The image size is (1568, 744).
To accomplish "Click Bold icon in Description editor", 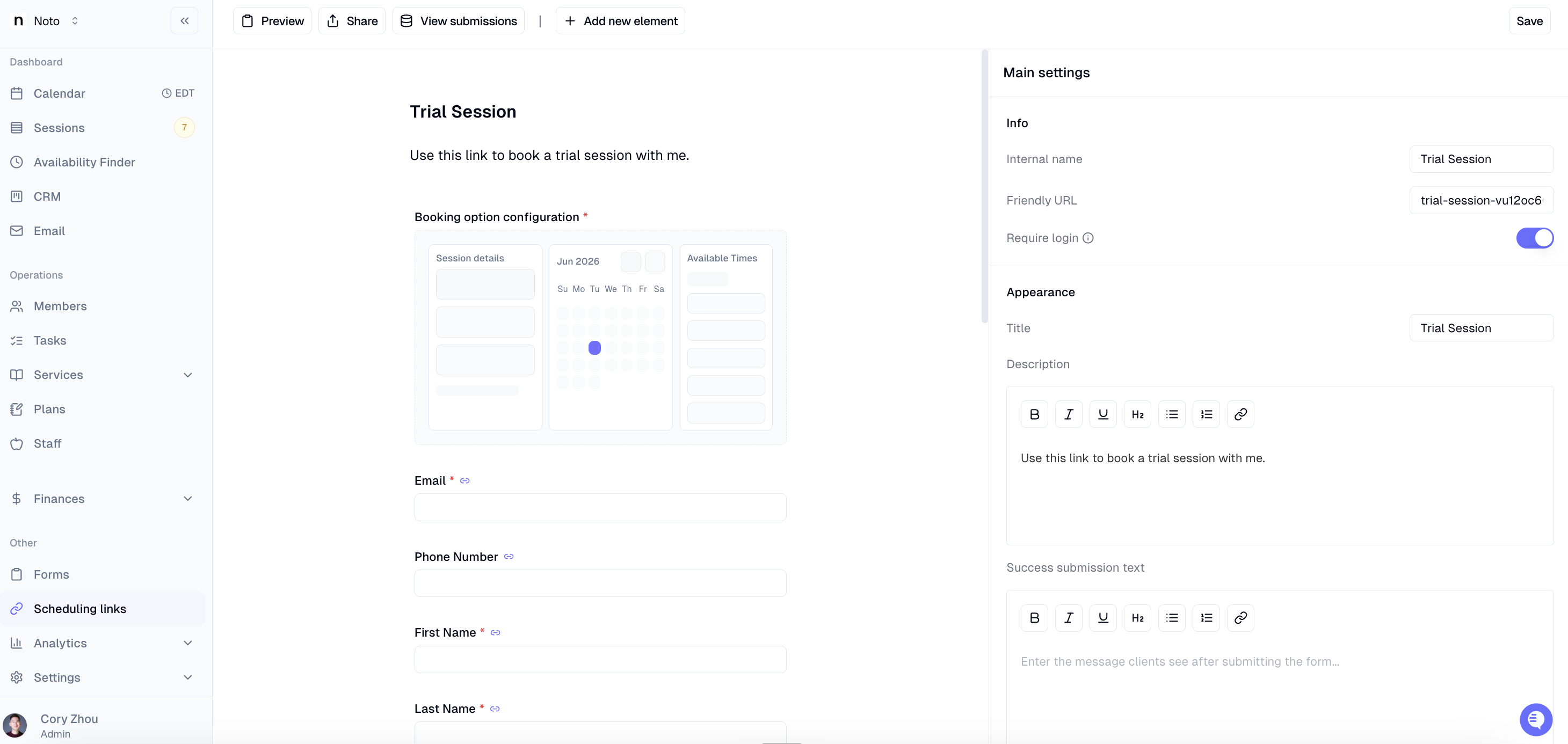I will coord(1034,414).
